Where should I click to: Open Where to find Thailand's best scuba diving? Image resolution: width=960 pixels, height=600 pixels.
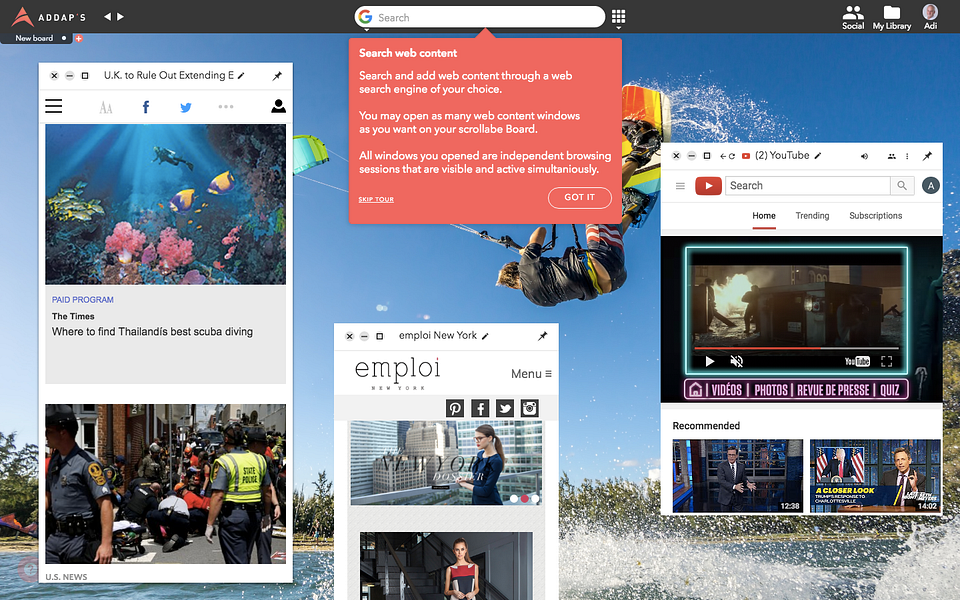click(152, 332)
